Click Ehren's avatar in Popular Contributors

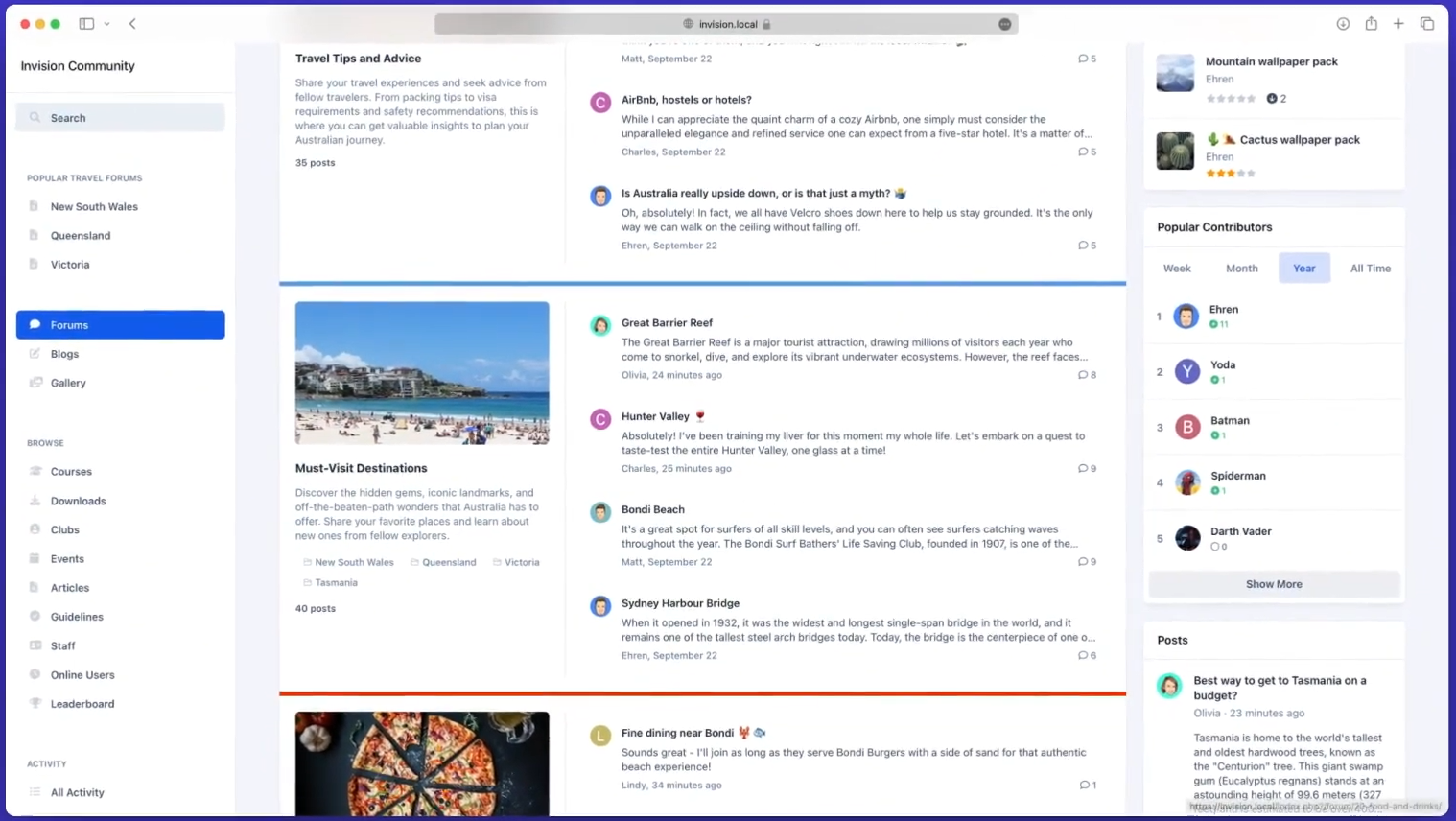pos(1186,317)
